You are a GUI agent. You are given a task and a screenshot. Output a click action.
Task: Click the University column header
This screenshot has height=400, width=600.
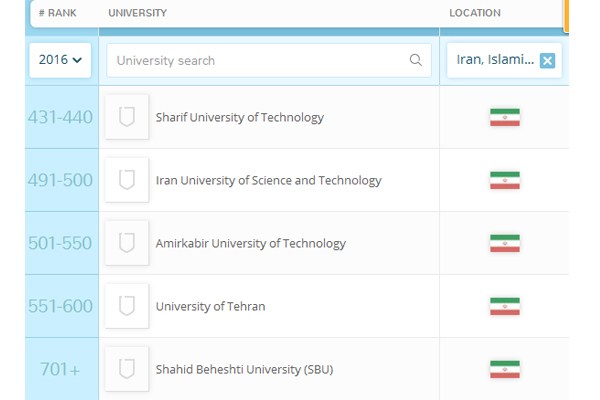pos(138,13)
